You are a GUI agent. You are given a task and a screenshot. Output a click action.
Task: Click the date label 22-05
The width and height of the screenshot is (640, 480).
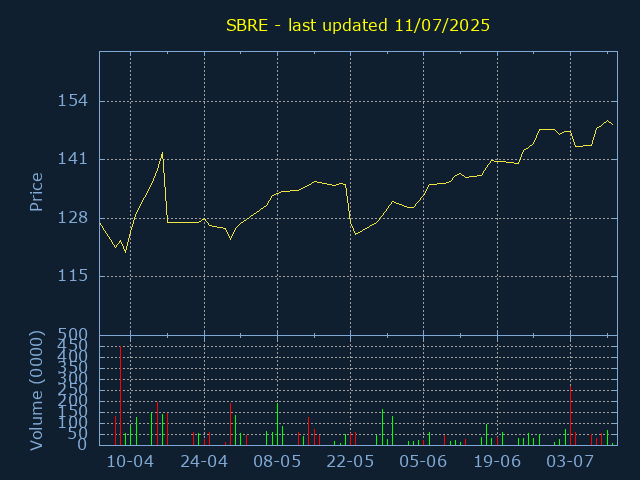click(x=350, y=462)
